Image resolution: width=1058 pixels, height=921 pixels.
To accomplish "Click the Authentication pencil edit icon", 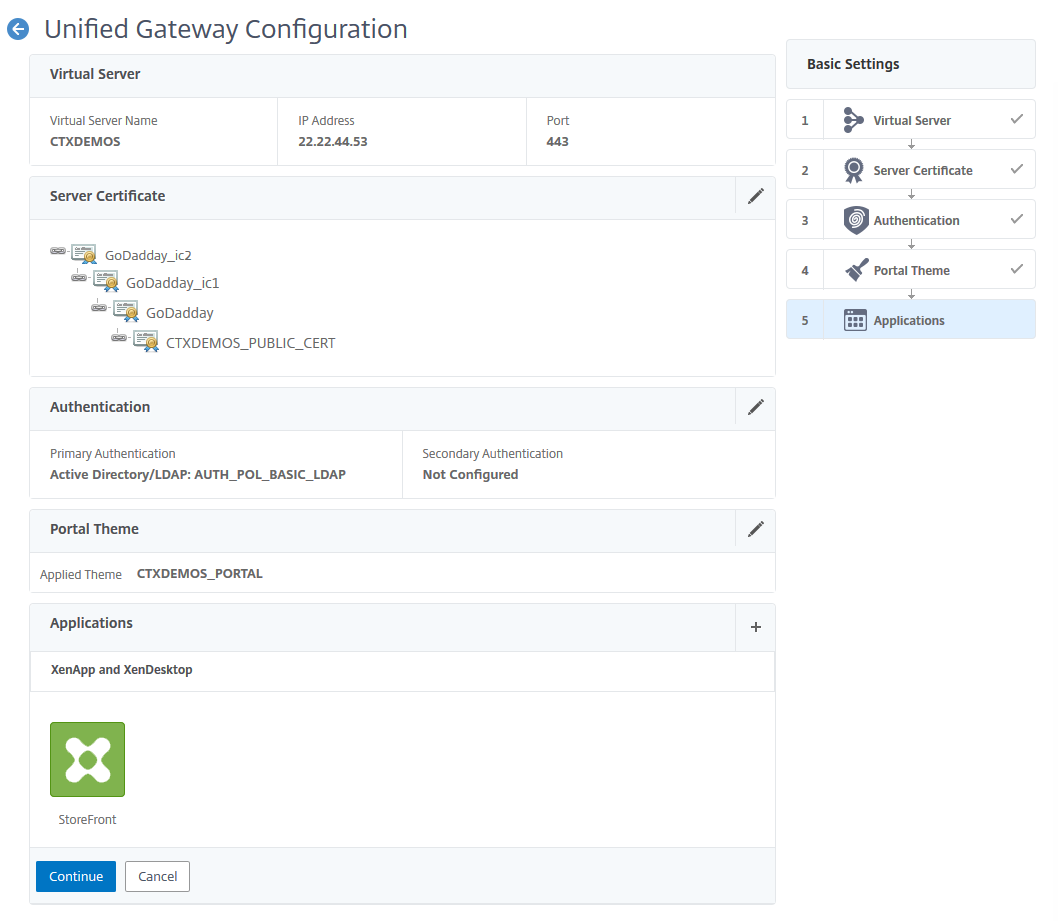I will click(x=756, y=407).
